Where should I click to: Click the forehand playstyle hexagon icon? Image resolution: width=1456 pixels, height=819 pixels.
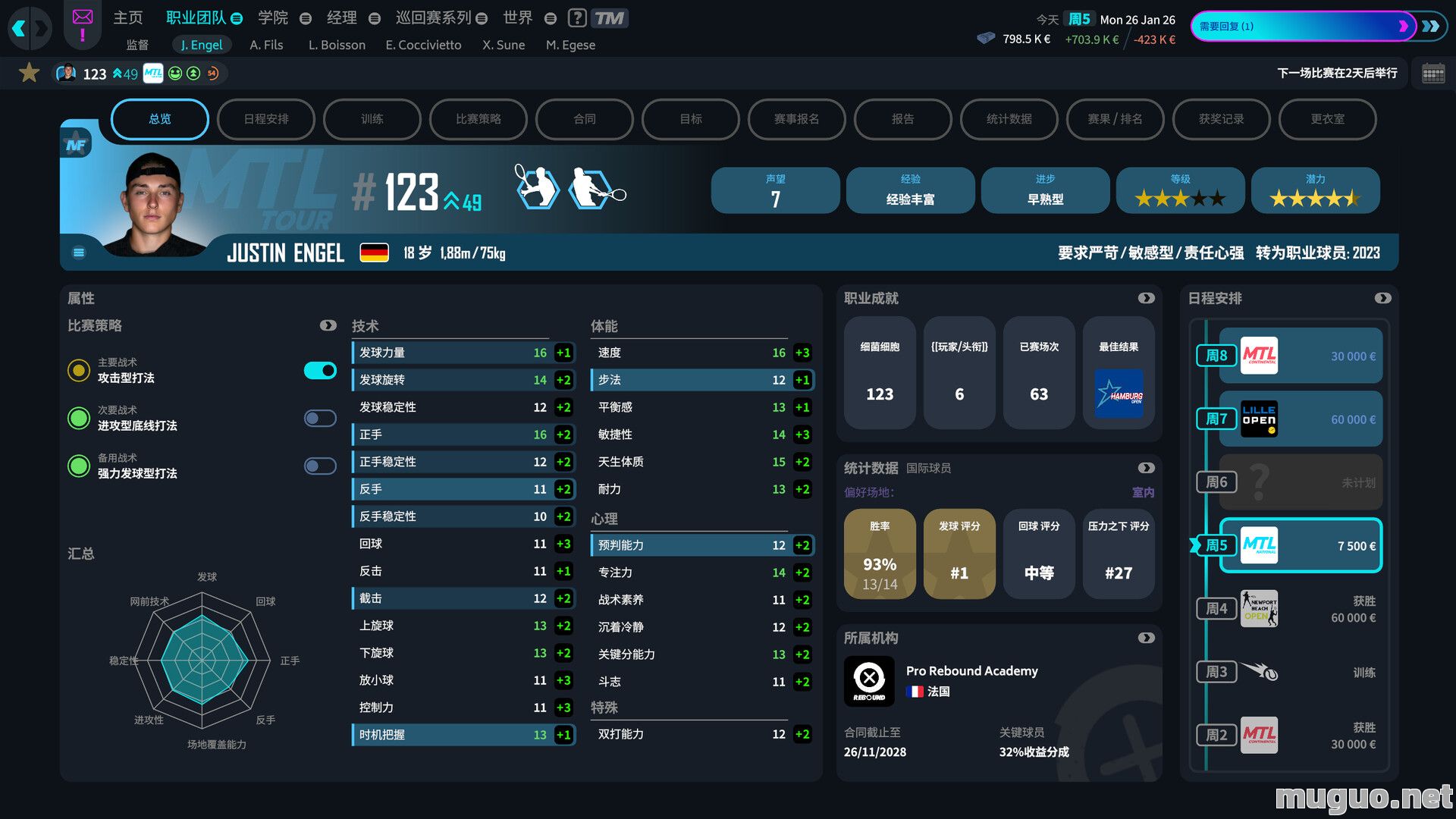(537, 188)
